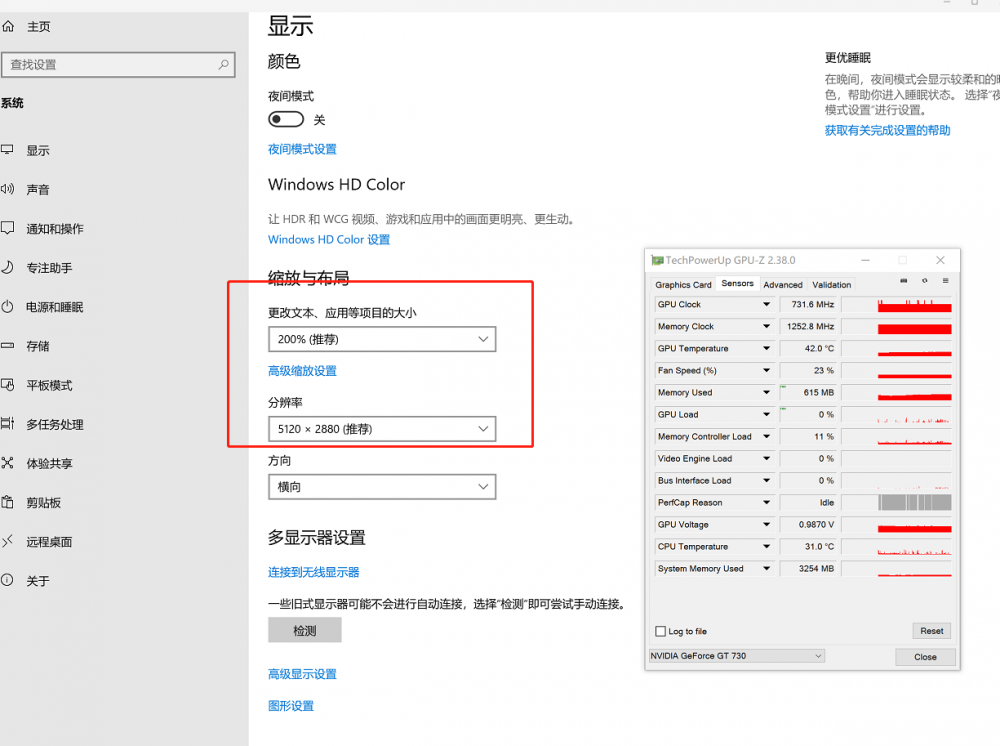Click the Home icon in Settings sidebar
Viewport: 1000px width, 746px height.
(8, 26)
